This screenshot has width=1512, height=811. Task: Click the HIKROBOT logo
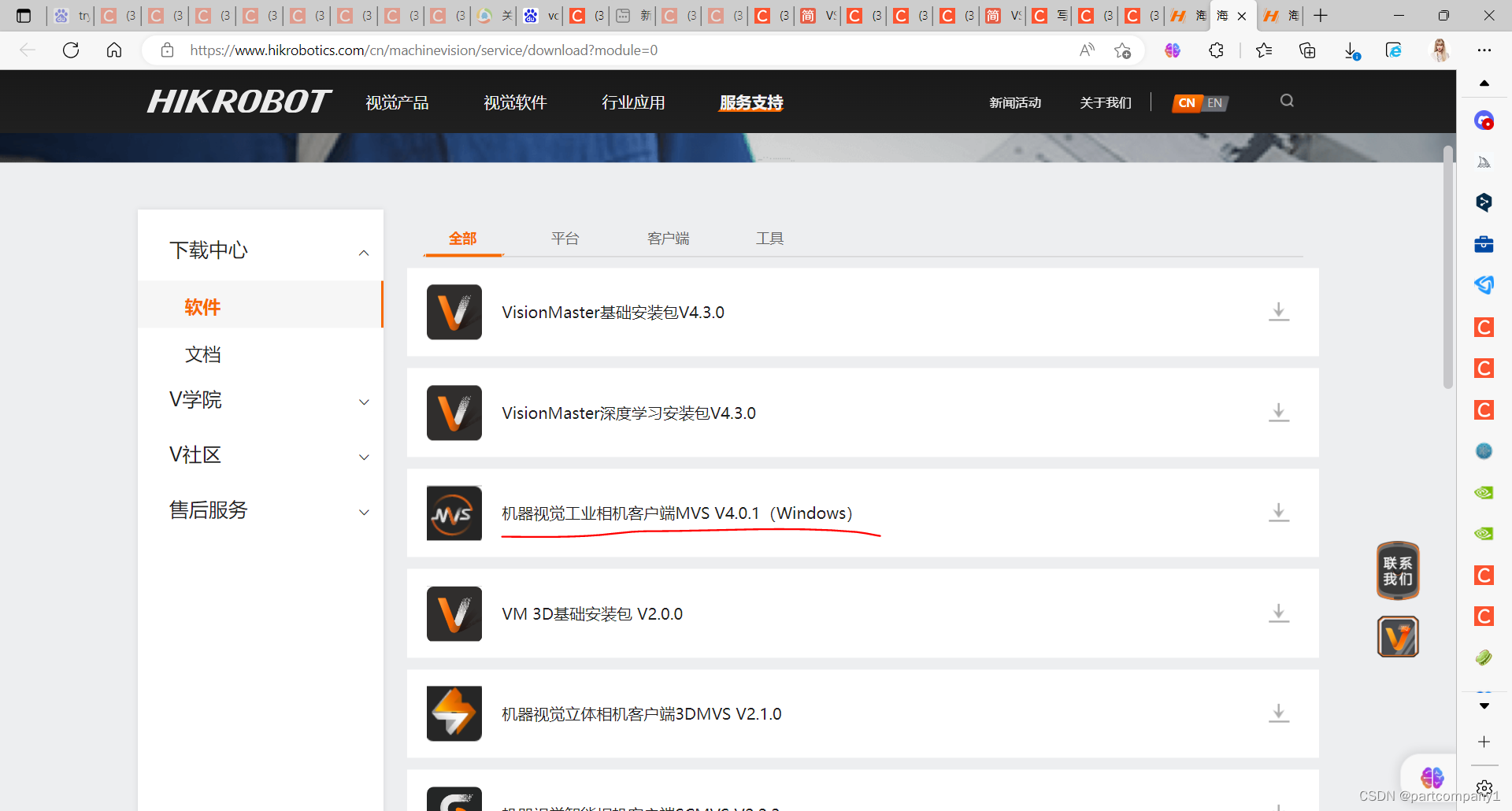239,102
